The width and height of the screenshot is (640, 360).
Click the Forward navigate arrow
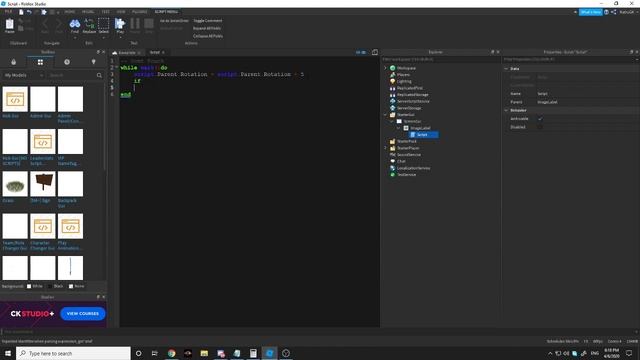click(58, 24)
